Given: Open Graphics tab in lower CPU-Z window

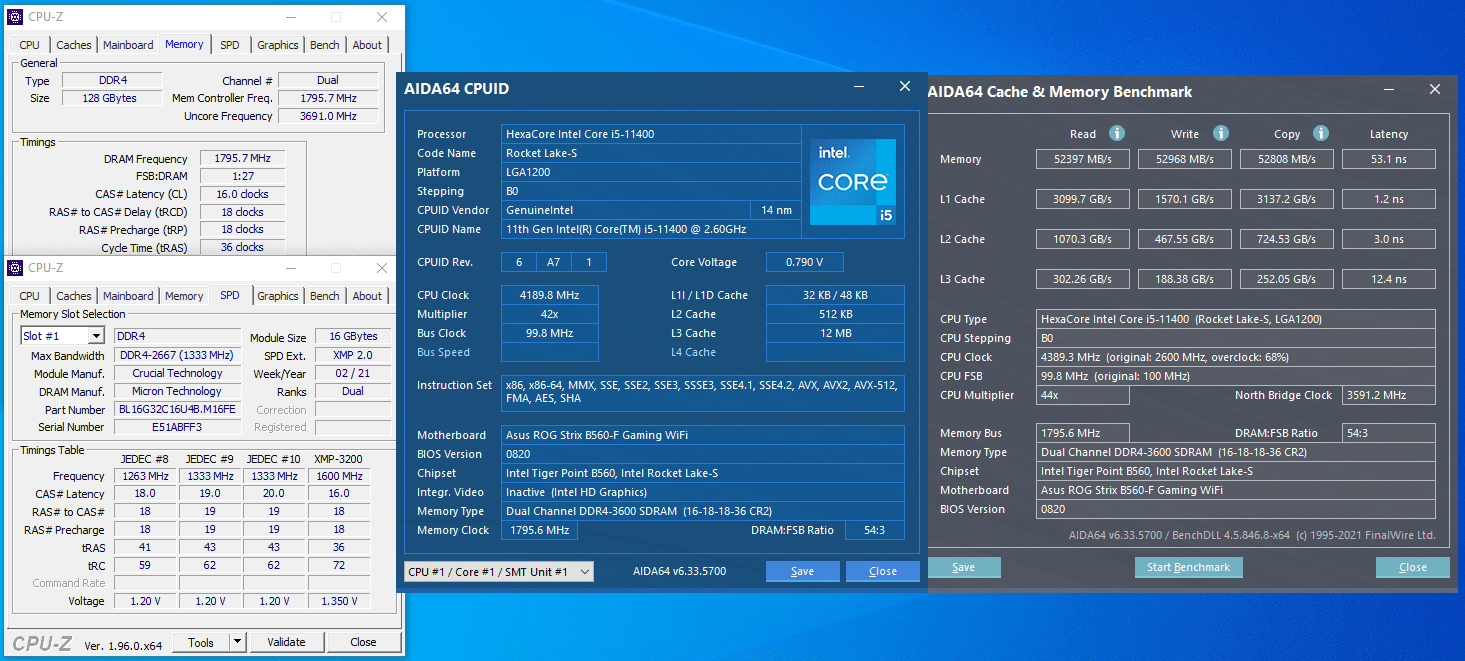Looking at the screenshot, I should click(x=278, y=296).
